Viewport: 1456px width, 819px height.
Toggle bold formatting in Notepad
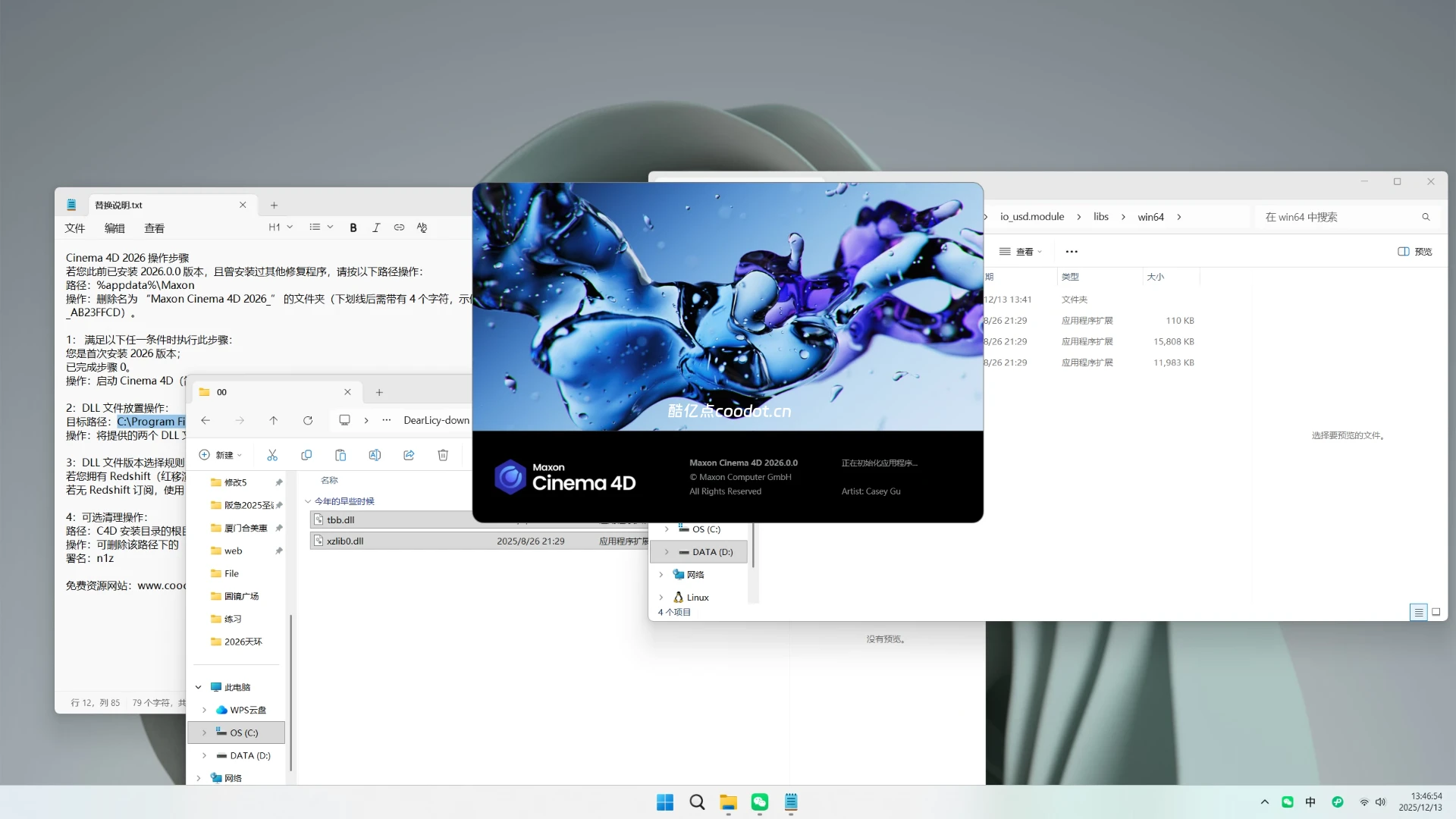[353, 227]
